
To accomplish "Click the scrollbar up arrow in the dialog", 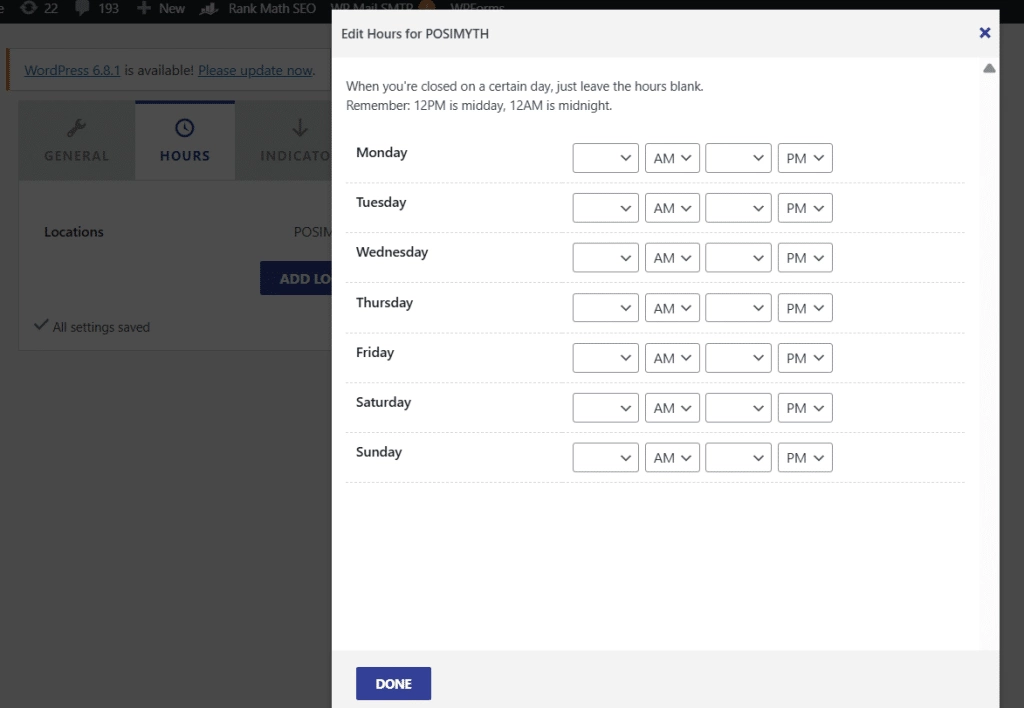I will click(989, 68).
